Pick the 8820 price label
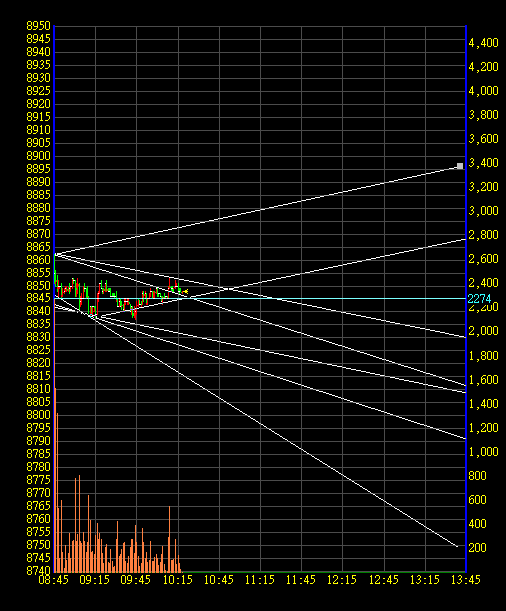The height and width of the screenshot is (611, 506). (39, 363)
